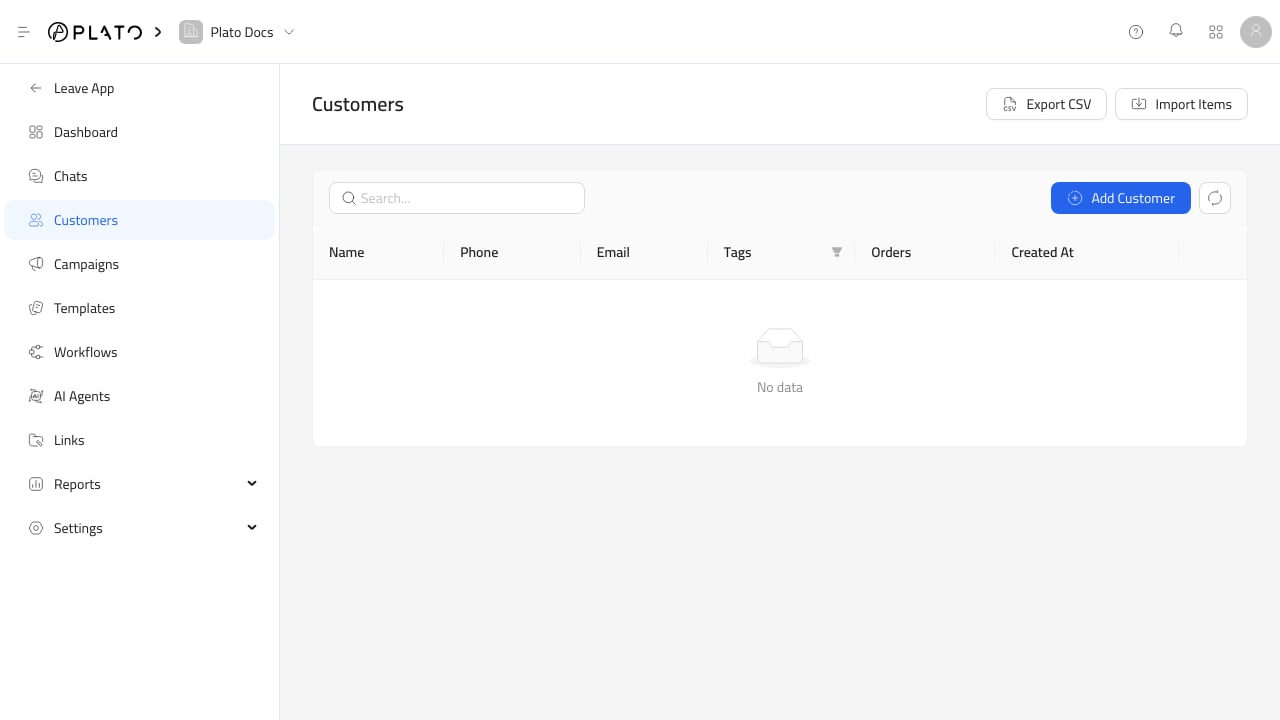
Task: Click the Add Customer button
Action: click(x=1121, y=198)
